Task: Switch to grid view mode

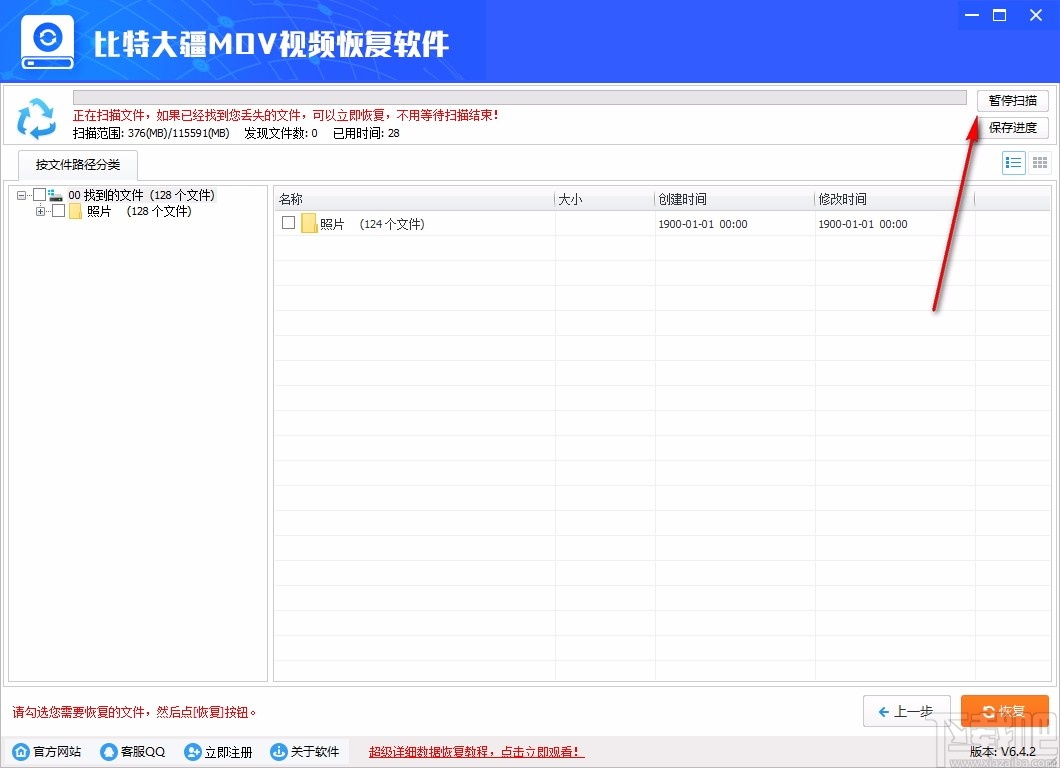Action: coord(1039,162)
